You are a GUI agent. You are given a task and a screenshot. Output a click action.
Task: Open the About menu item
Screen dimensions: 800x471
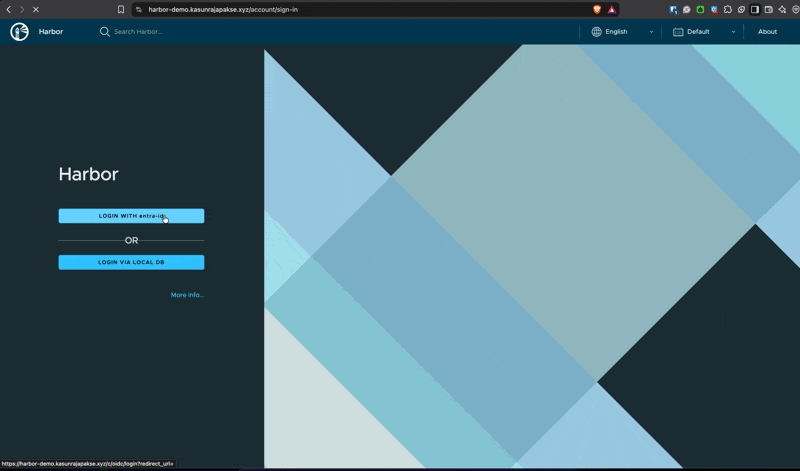tap(767, 32)
